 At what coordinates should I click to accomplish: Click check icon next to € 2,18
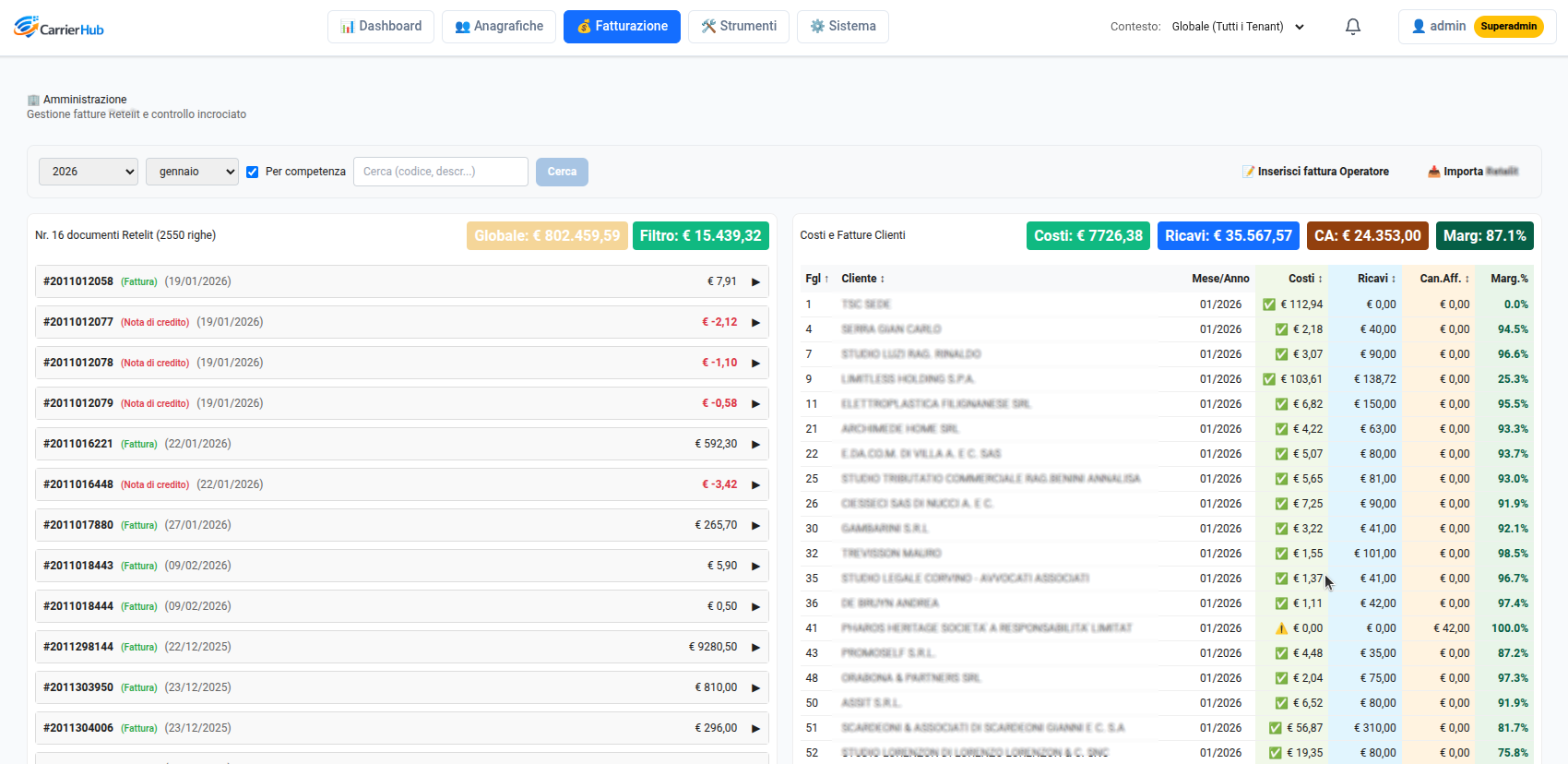tap(1281, 329)
